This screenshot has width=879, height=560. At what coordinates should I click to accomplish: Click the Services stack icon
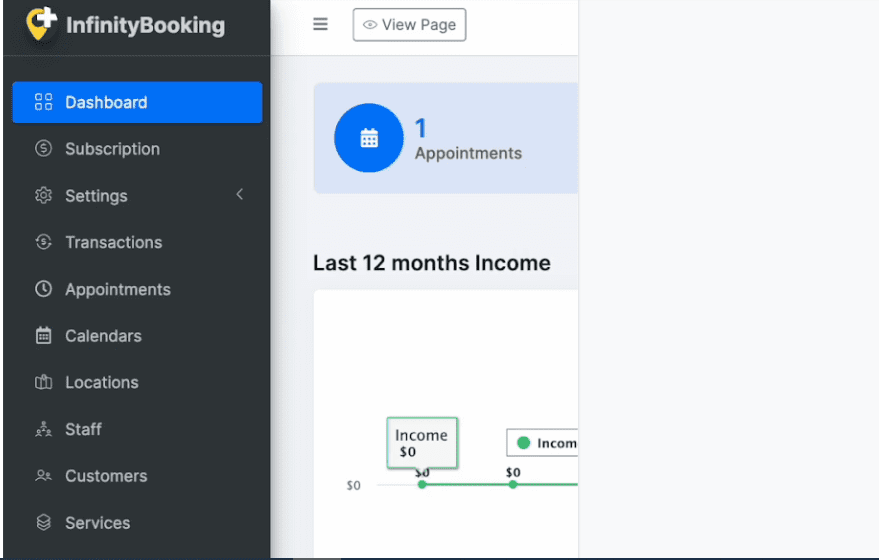pos(43,522)
